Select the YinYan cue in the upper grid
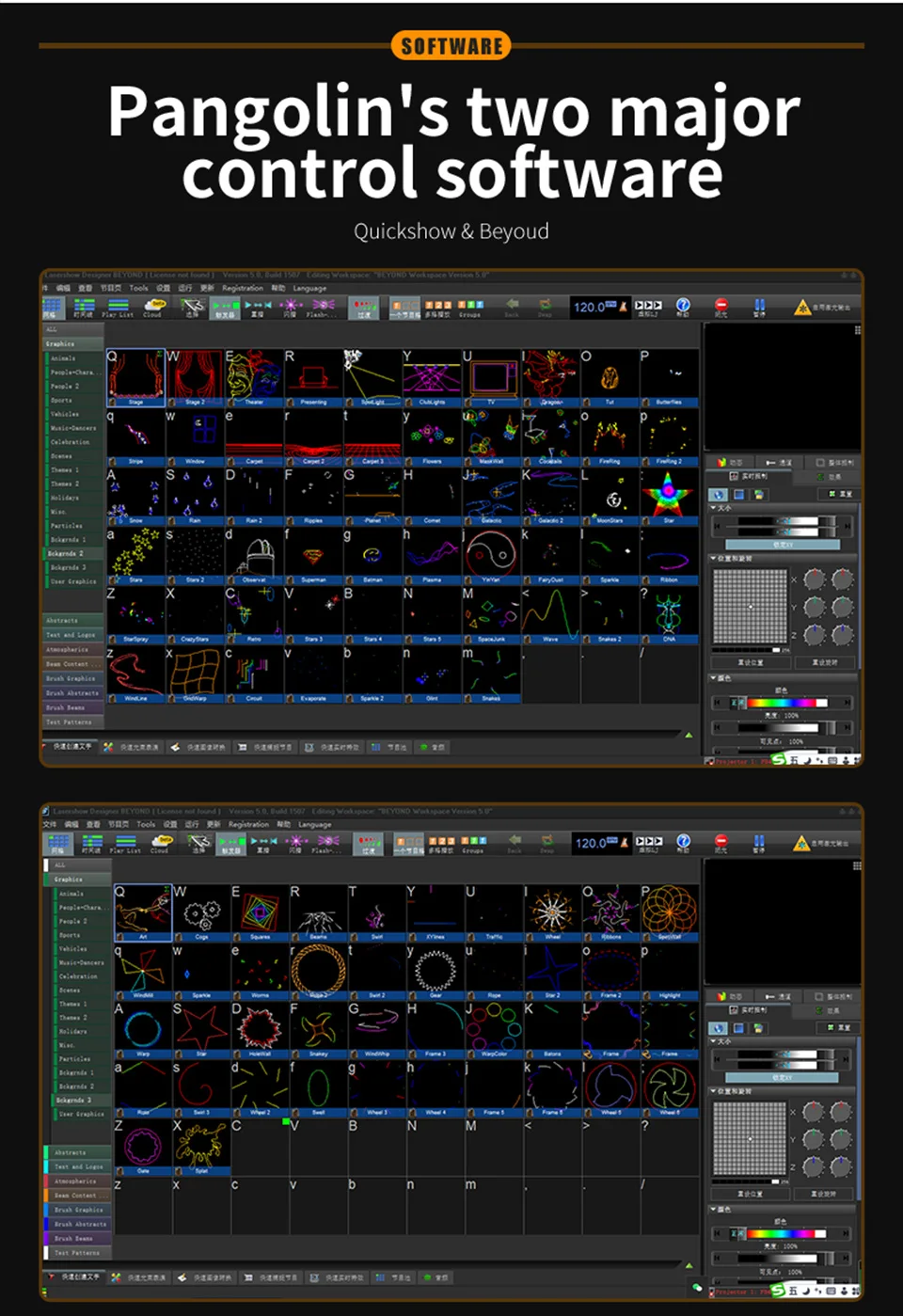Viewport: 903px width, 1316px height. coord(491,555)
